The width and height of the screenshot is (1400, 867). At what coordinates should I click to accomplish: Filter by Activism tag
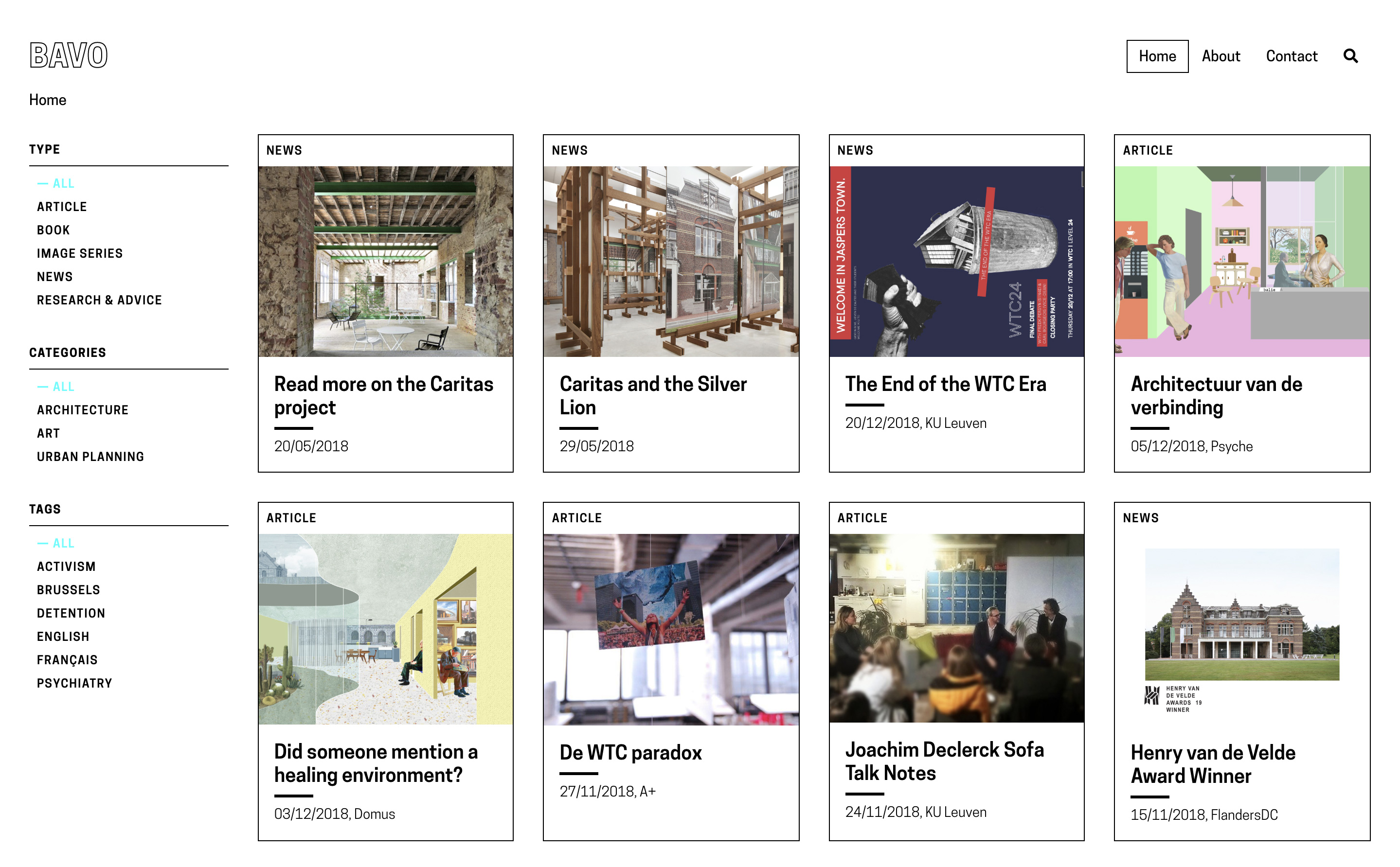click(x=66, y=566)
